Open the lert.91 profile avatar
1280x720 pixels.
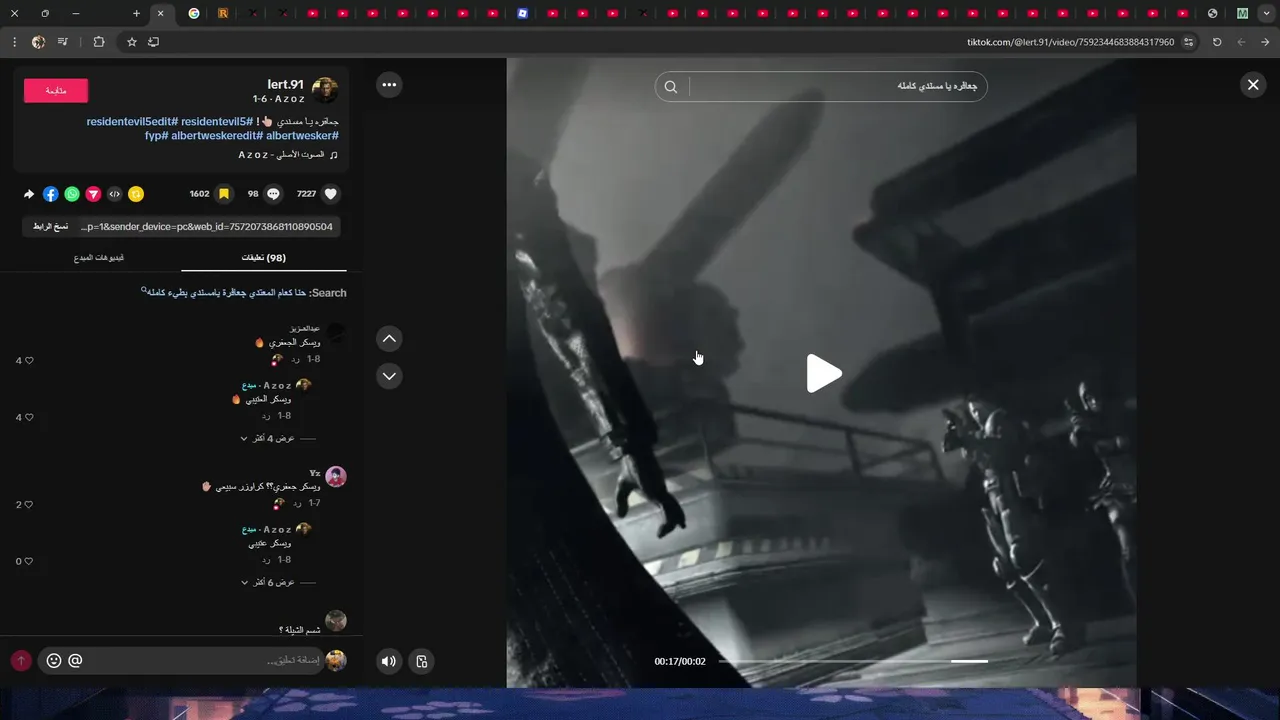tap(325, 91)
